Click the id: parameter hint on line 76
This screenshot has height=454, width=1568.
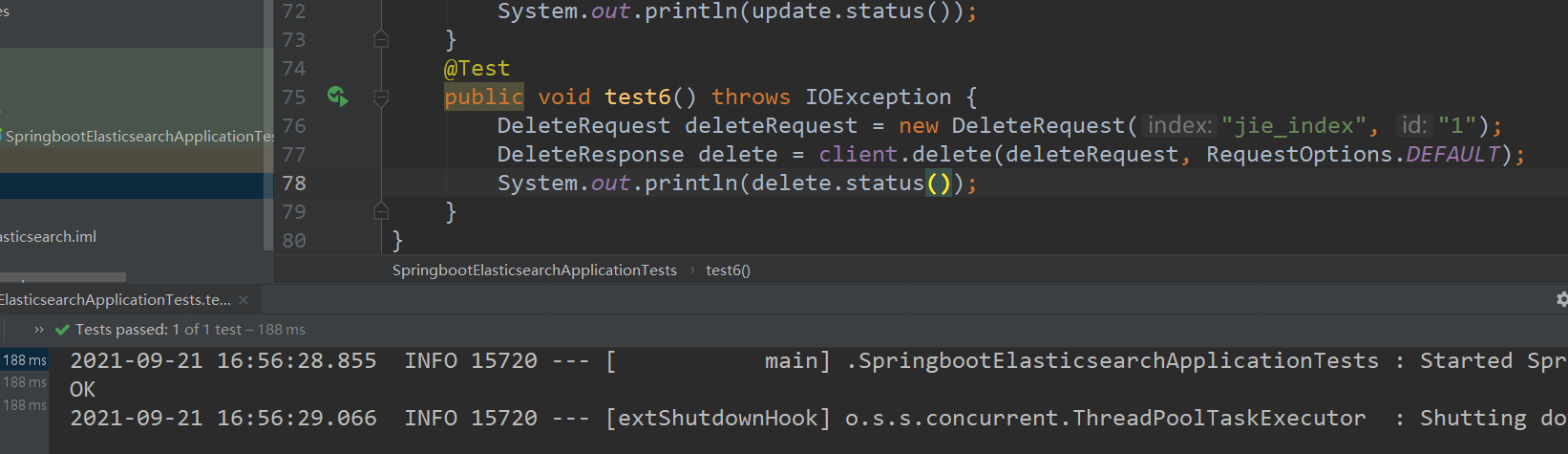tap(1414, 126)
